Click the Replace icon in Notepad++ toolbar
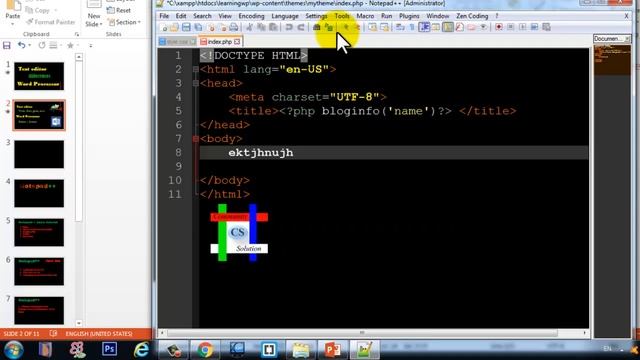The width and height of the screenshot is (640, 360). point(329,27)
